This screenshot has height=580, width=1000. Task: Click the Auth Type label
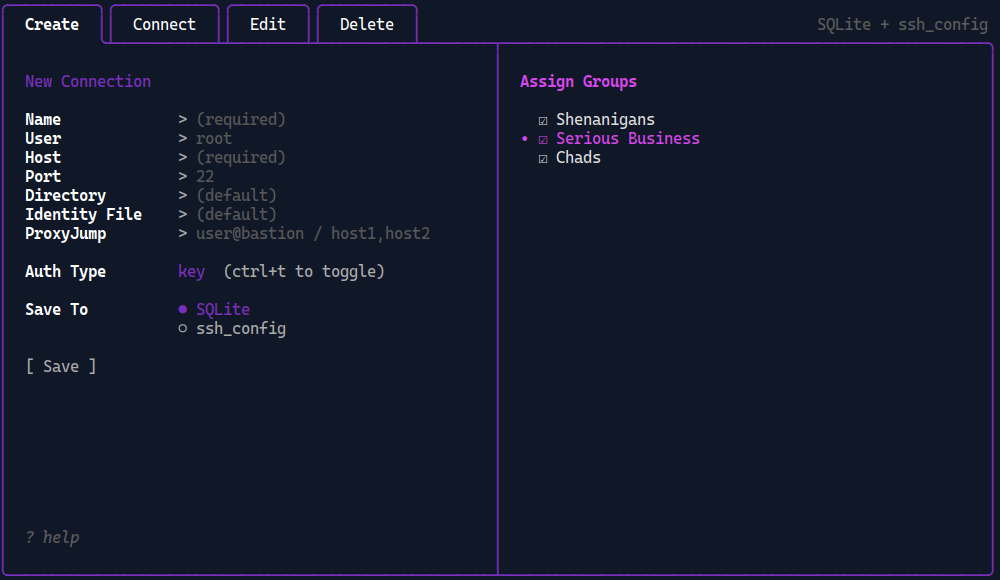65,271
